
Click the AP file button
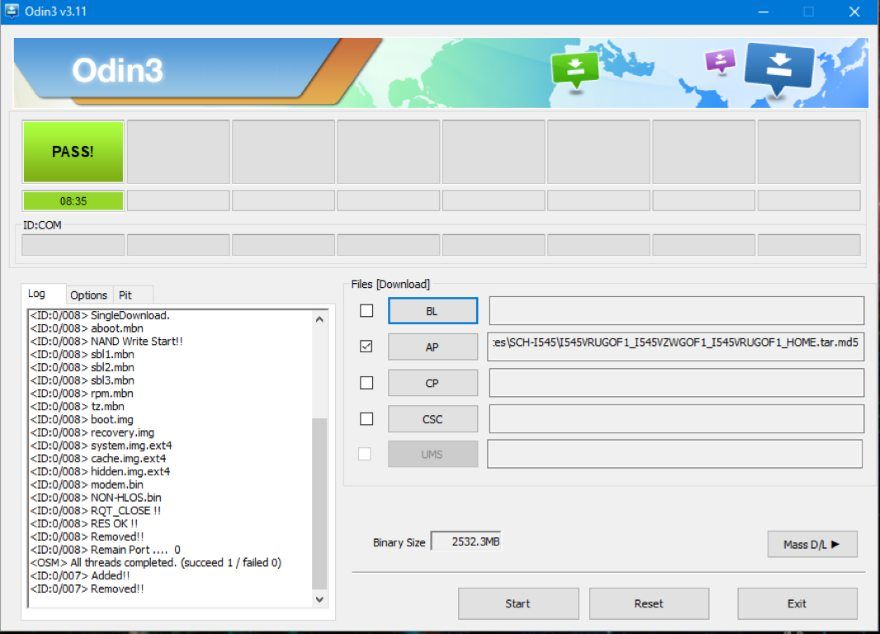(x=433, y=347)
